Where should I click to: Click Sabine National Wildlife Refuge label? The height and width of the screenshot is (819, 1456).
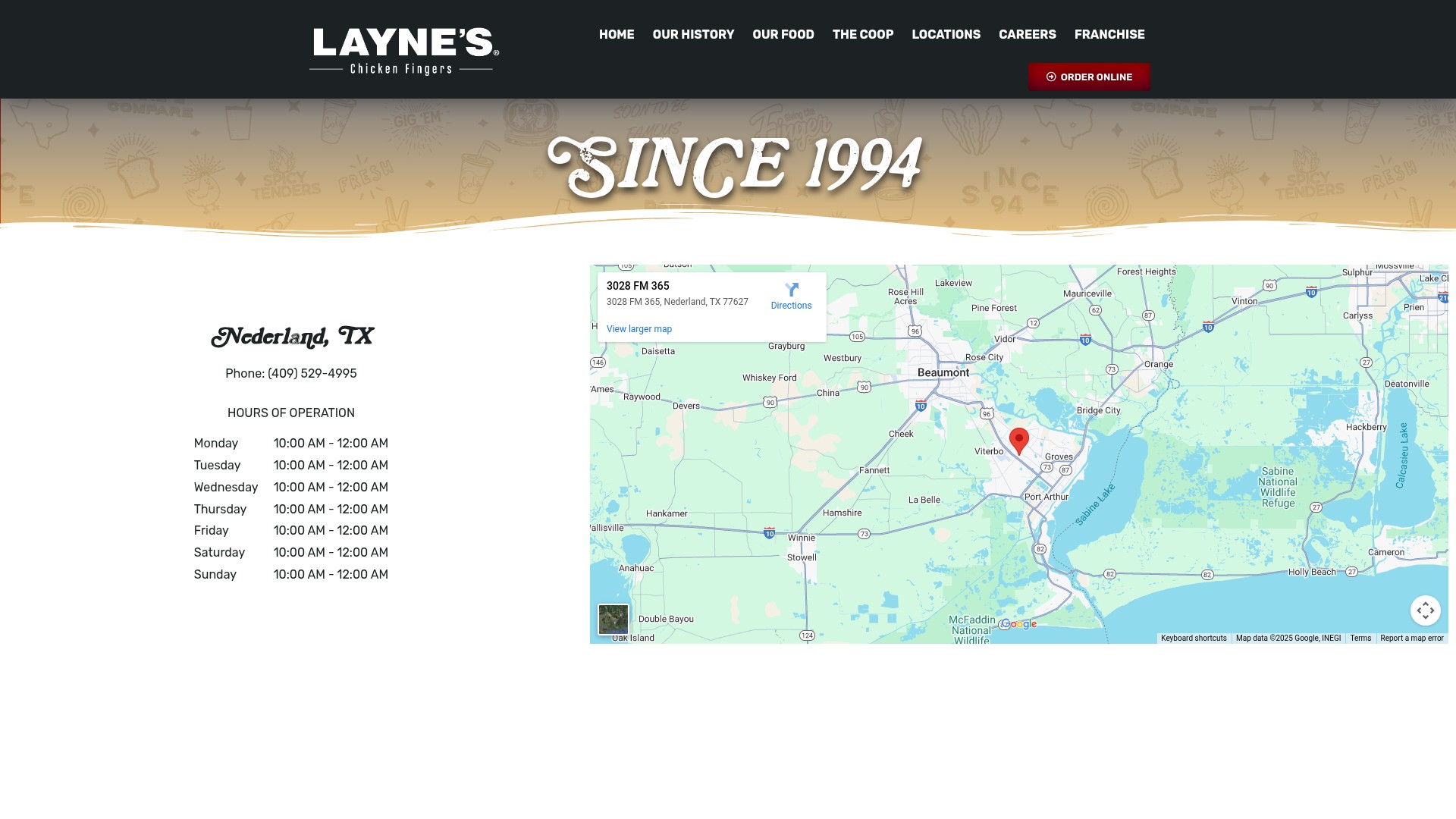pyautogui.click(x=1278, y=487)
